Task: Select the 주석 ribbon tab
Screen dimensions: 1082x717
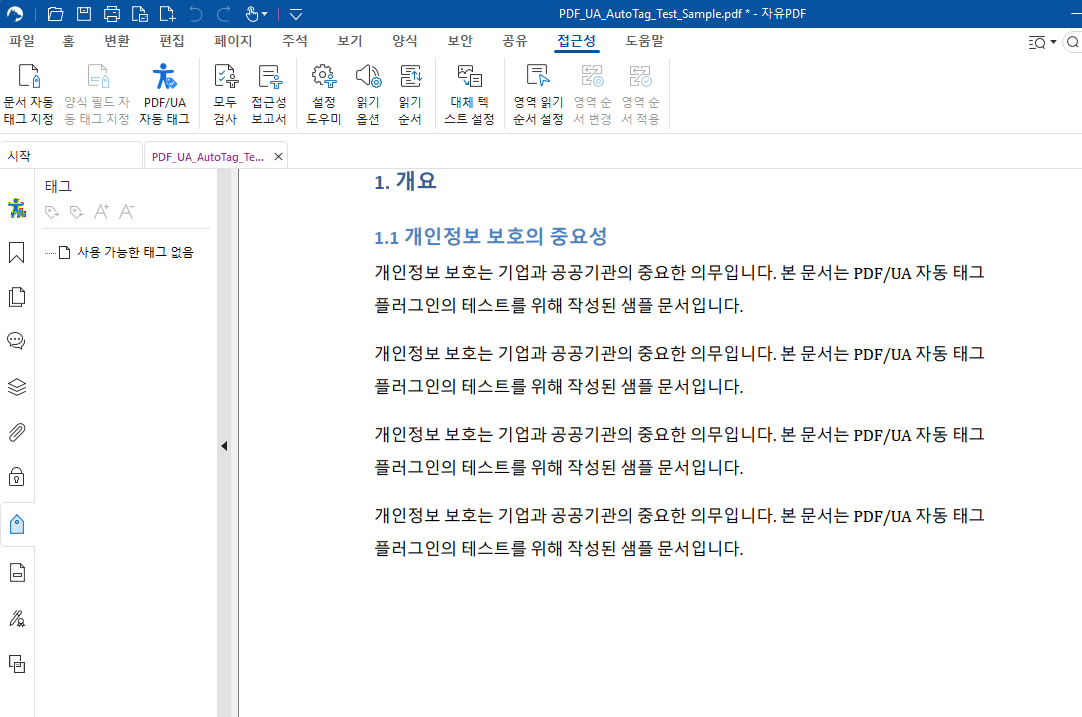Action: click(295, 41)
